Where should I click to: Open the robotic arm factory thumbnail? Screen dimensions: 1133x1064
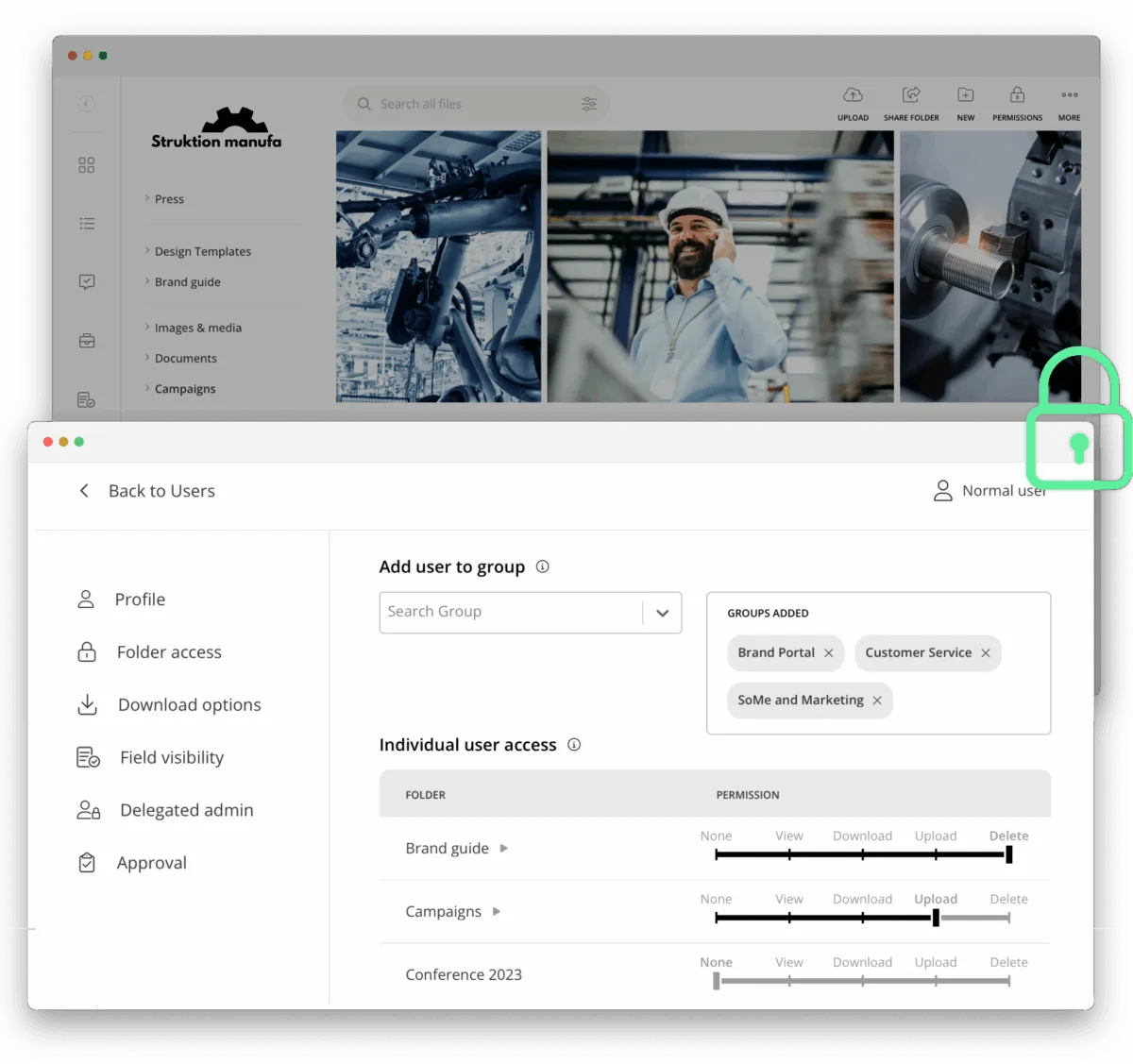[x=439, y=267]
